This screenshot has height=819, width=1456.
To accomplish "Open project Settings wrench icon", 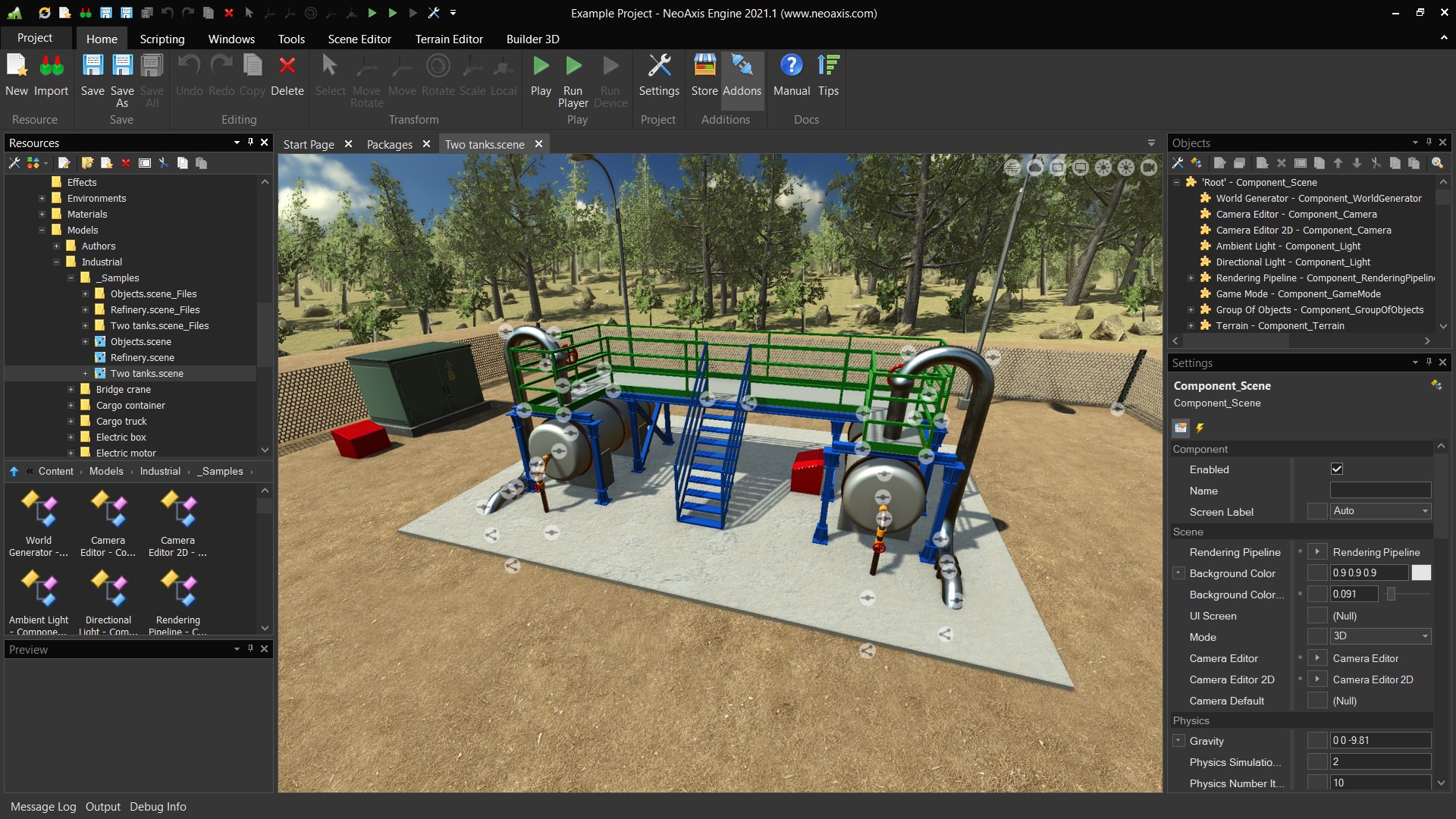I will pyautogui.click(x=659, y=67).
